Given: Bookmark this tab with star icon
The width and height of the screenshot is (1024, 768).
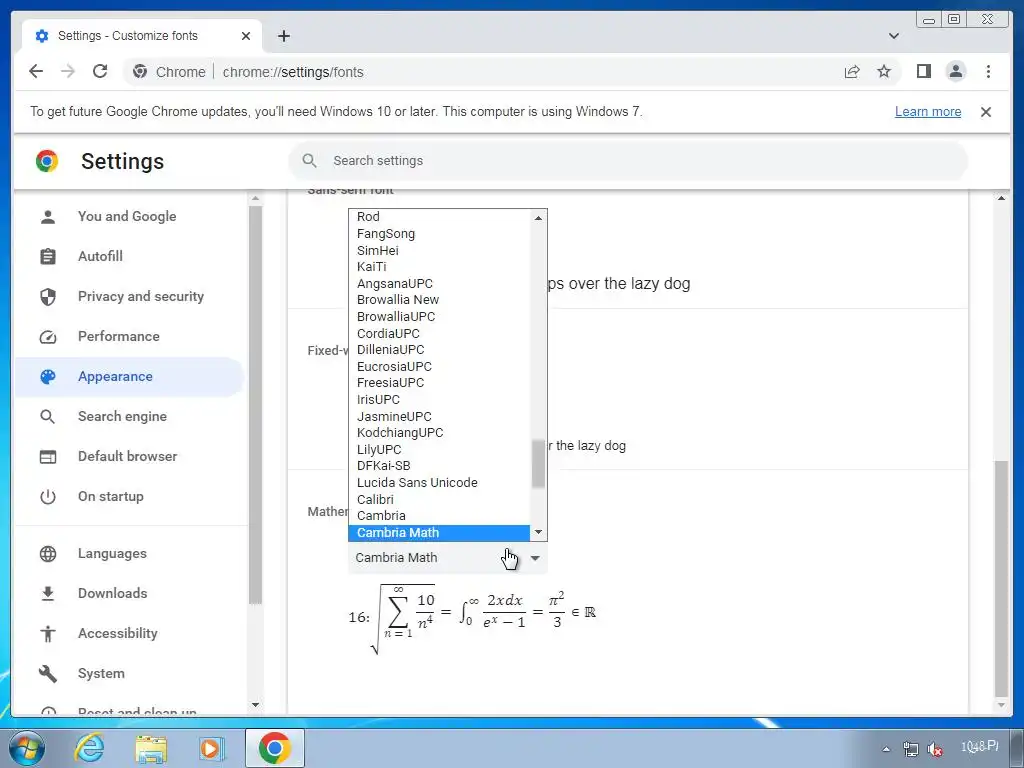Looking at the screenshot, I should (884, 71).
